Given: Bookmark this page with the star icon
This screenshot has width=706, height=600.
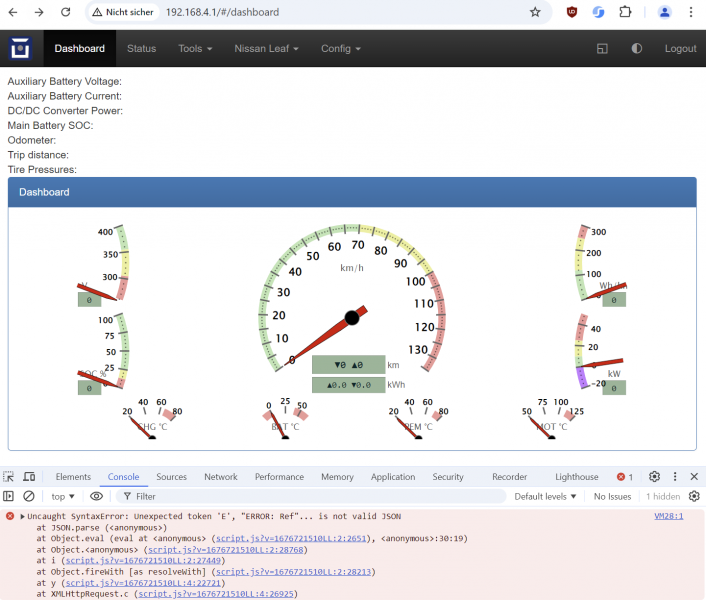Looking at the screenshot, I should (x=535, y=12).
